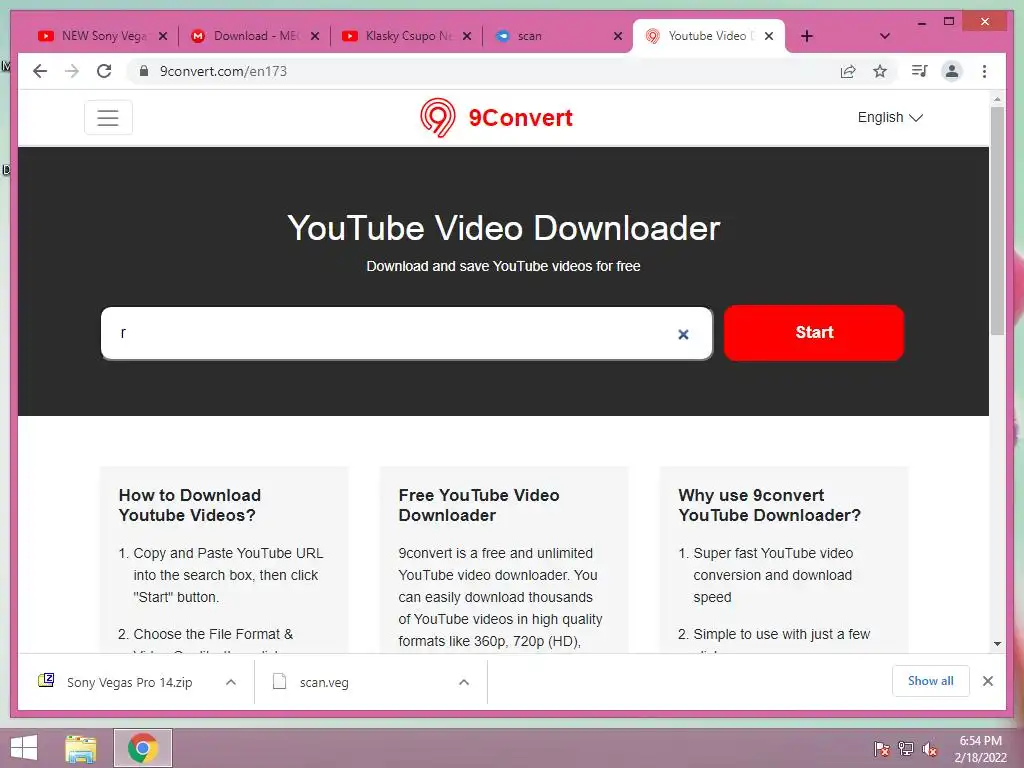Open the media controls icon in toolbar
1024x768 pixels.
920,71
